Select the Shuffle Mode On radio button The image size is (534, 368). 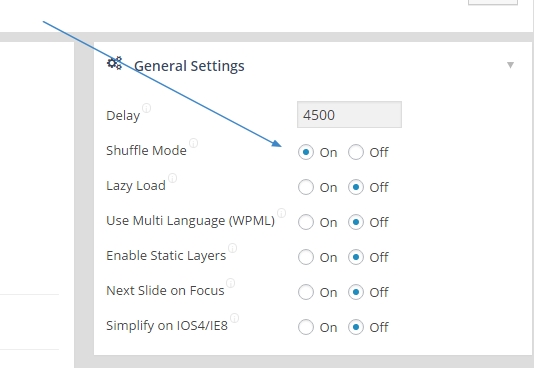(x=305, y=152)
